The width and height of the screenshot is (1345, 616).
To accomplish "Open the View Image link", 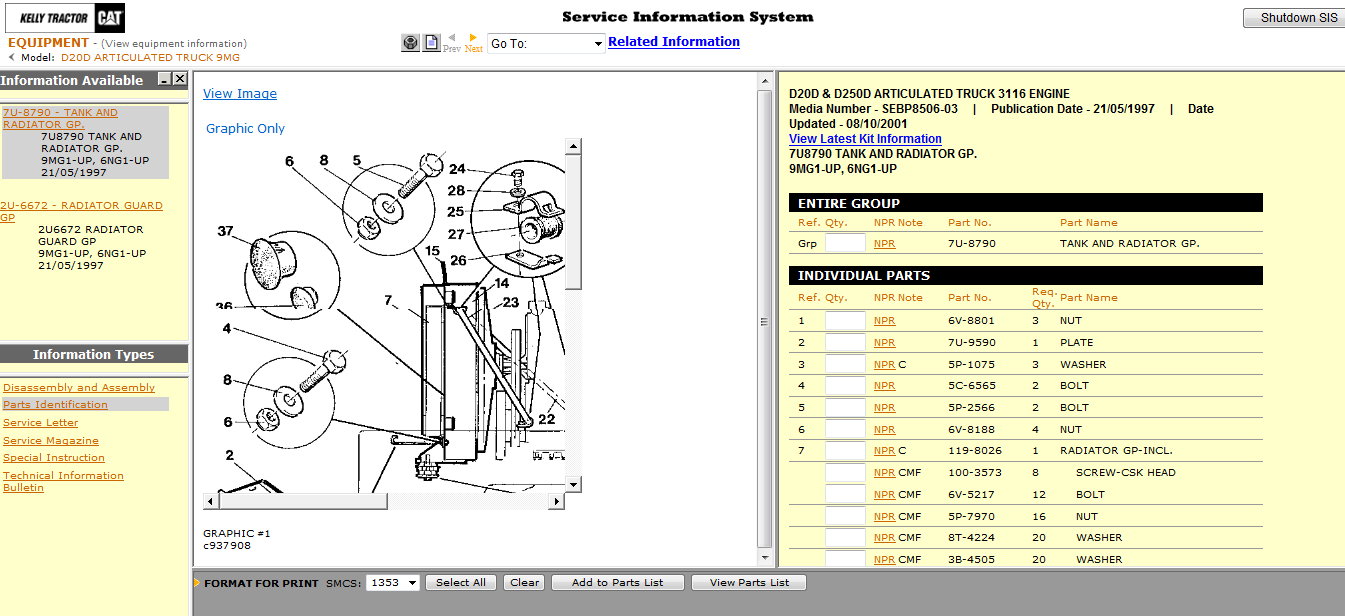I will [x=239, y=93].
